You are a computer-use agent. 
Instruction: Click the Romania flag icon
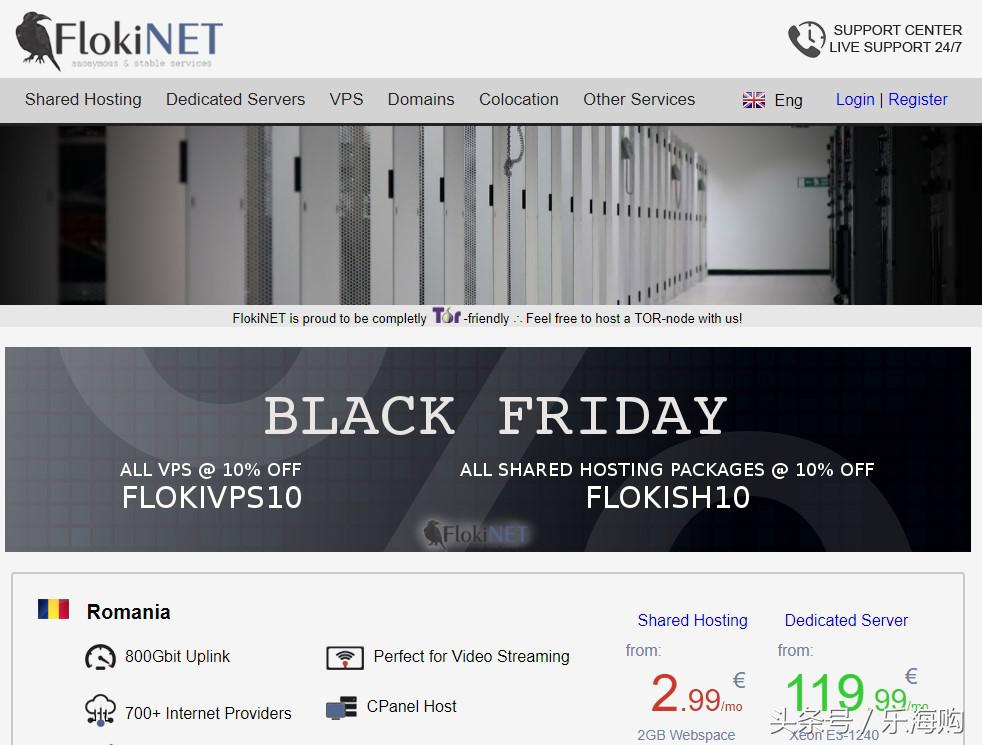[53, 609]
